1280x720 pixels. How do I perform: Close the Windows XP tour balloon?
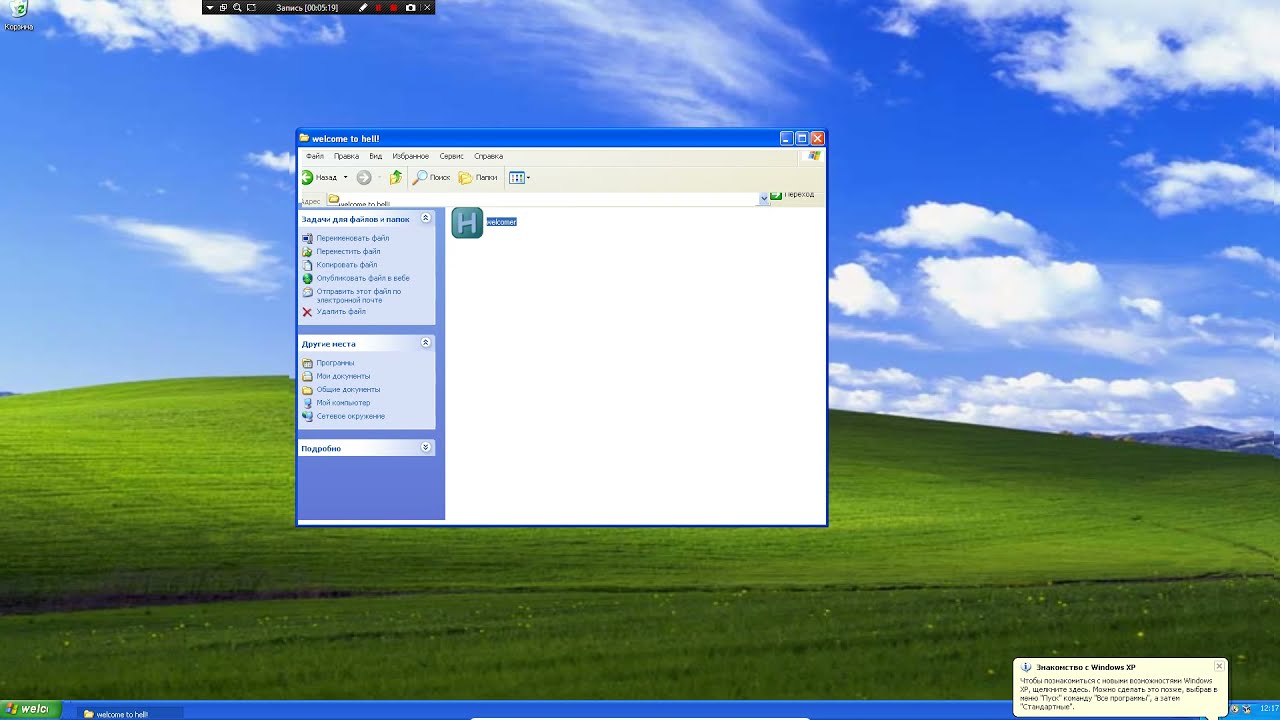1219,666
